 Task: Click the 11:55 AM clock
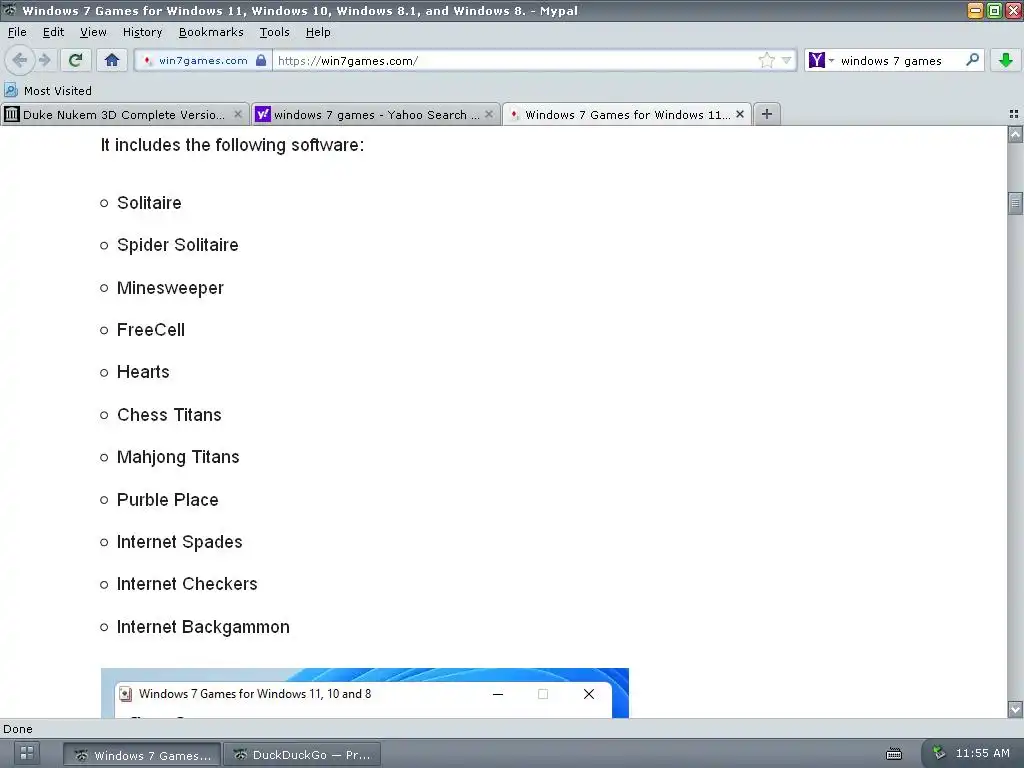(982, 753)
